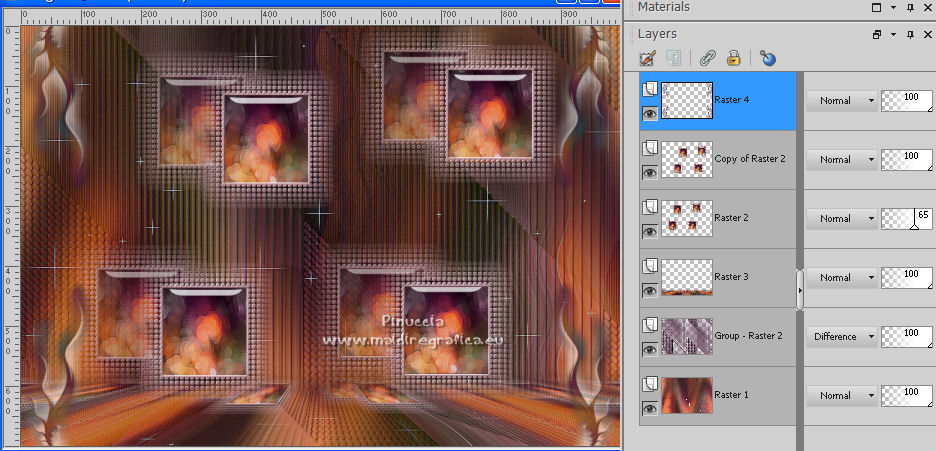Select the Raster 4 layer thumbnail
This screenshot has height=451, width=936.
click(687, 100)
